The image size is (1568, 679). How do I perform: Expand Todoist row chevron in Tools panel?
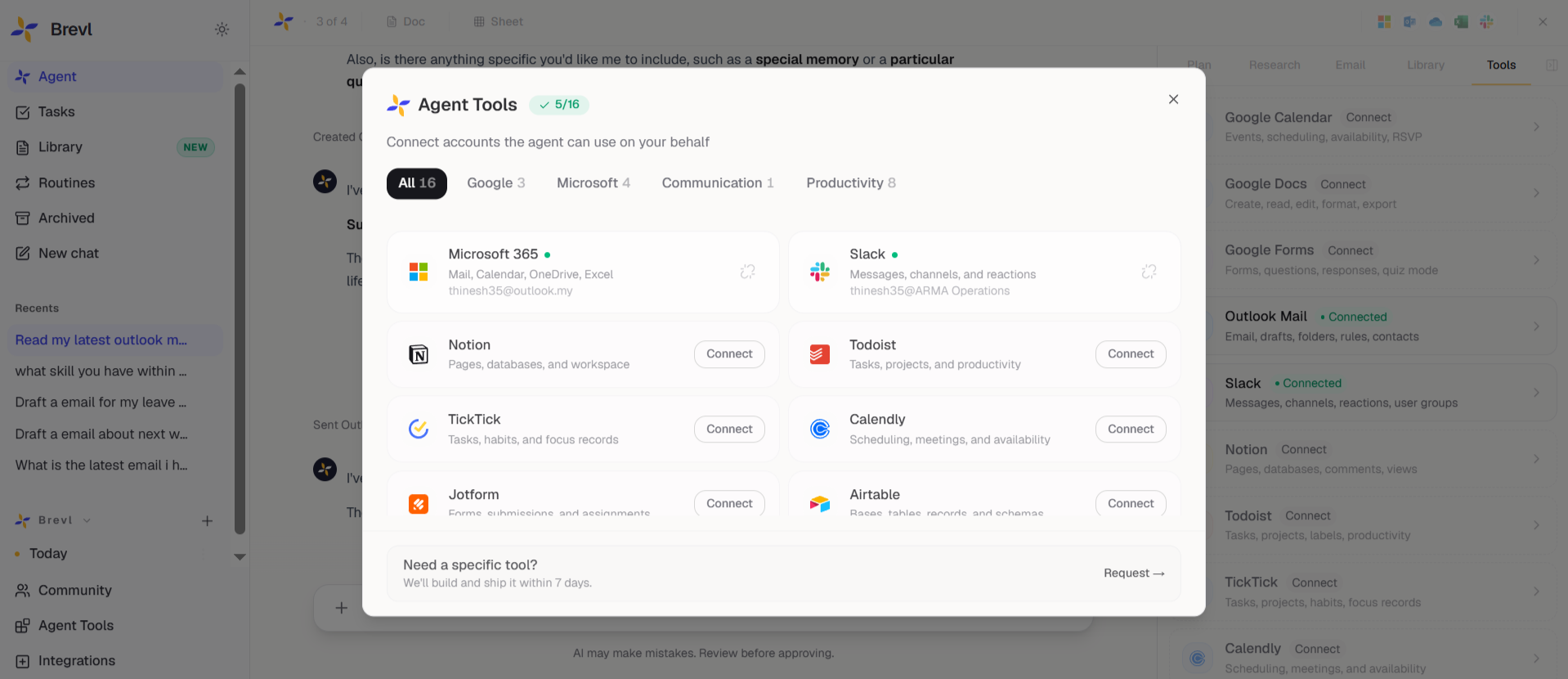coord(1536,525)
